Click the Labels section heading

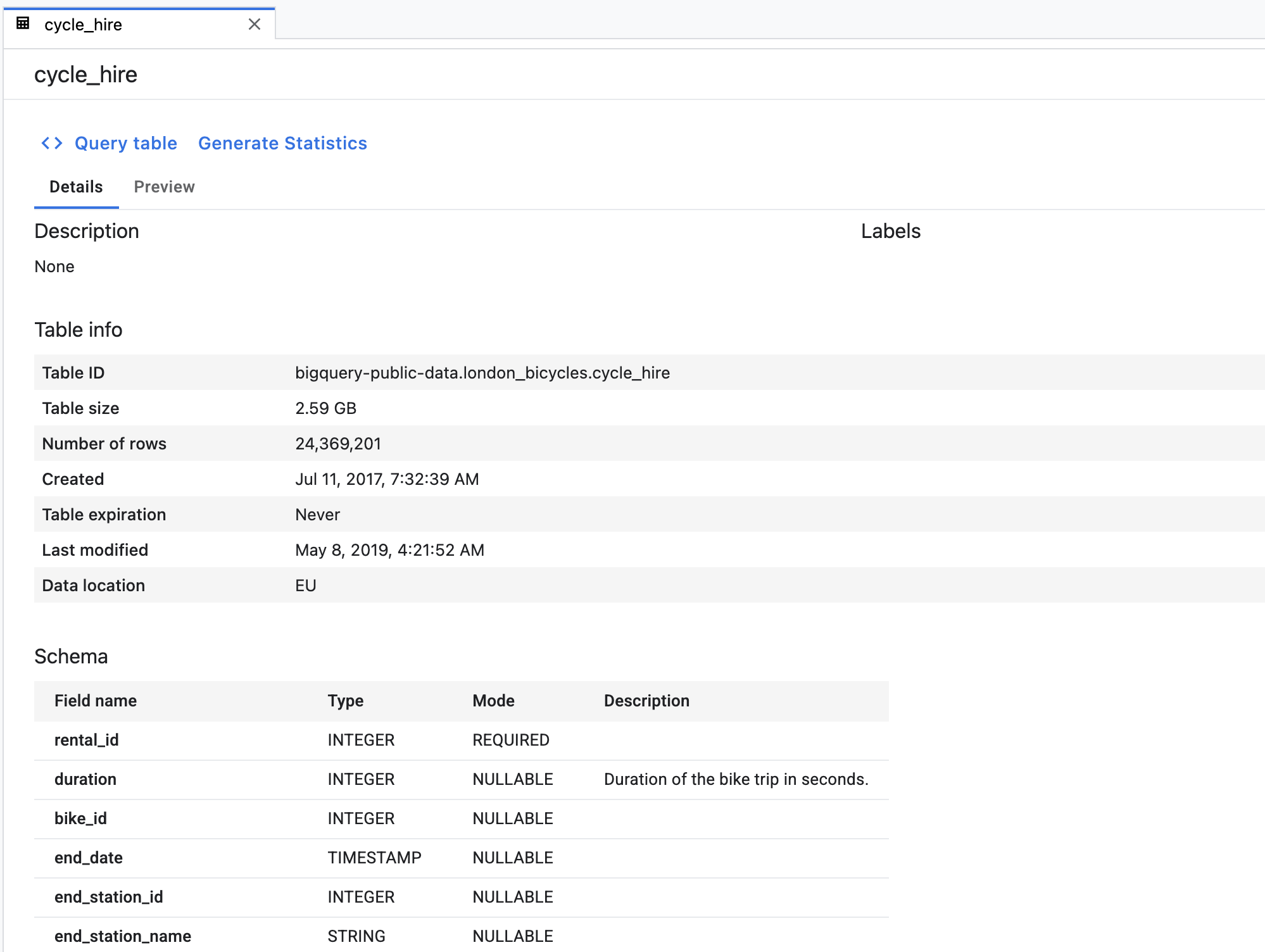point(890,231)
